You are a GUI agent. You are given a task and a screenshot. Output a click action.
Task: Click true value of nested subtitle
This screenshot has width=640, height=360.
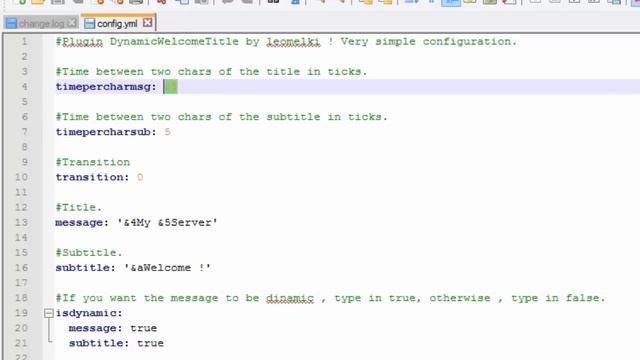150,343
